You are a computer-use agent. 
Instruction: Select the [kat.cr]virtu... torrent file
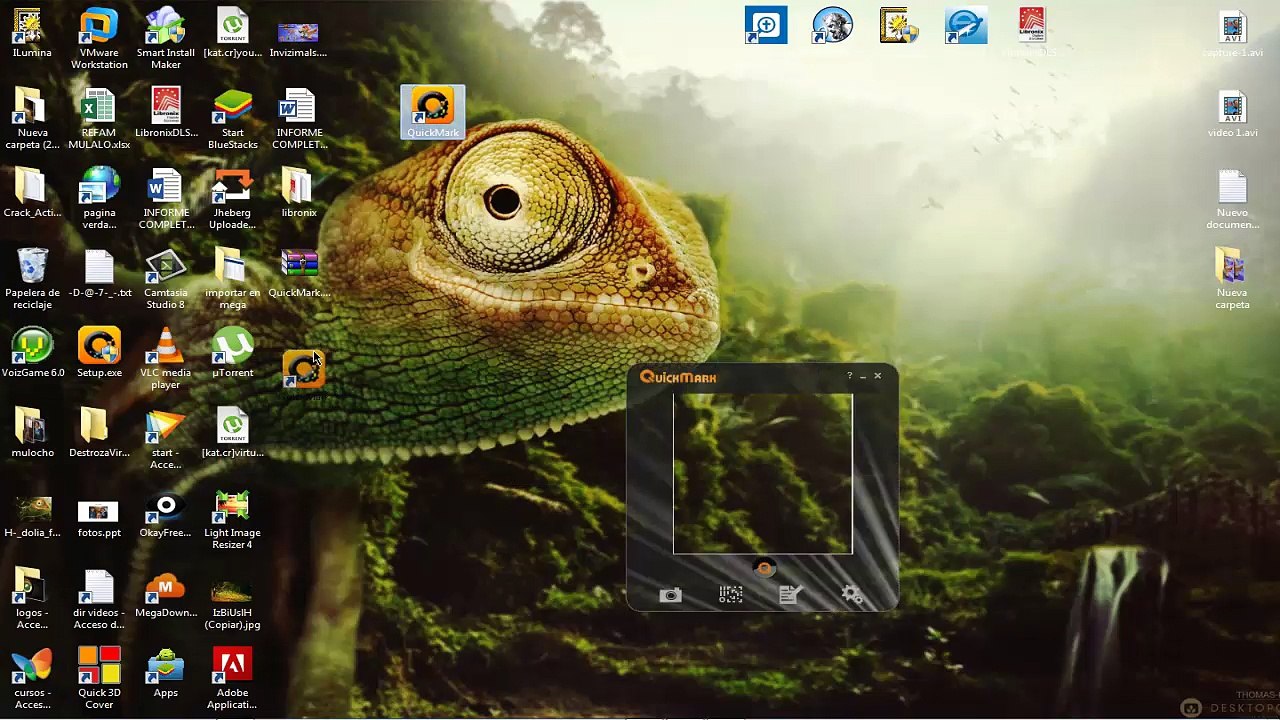tap(233, 432)
